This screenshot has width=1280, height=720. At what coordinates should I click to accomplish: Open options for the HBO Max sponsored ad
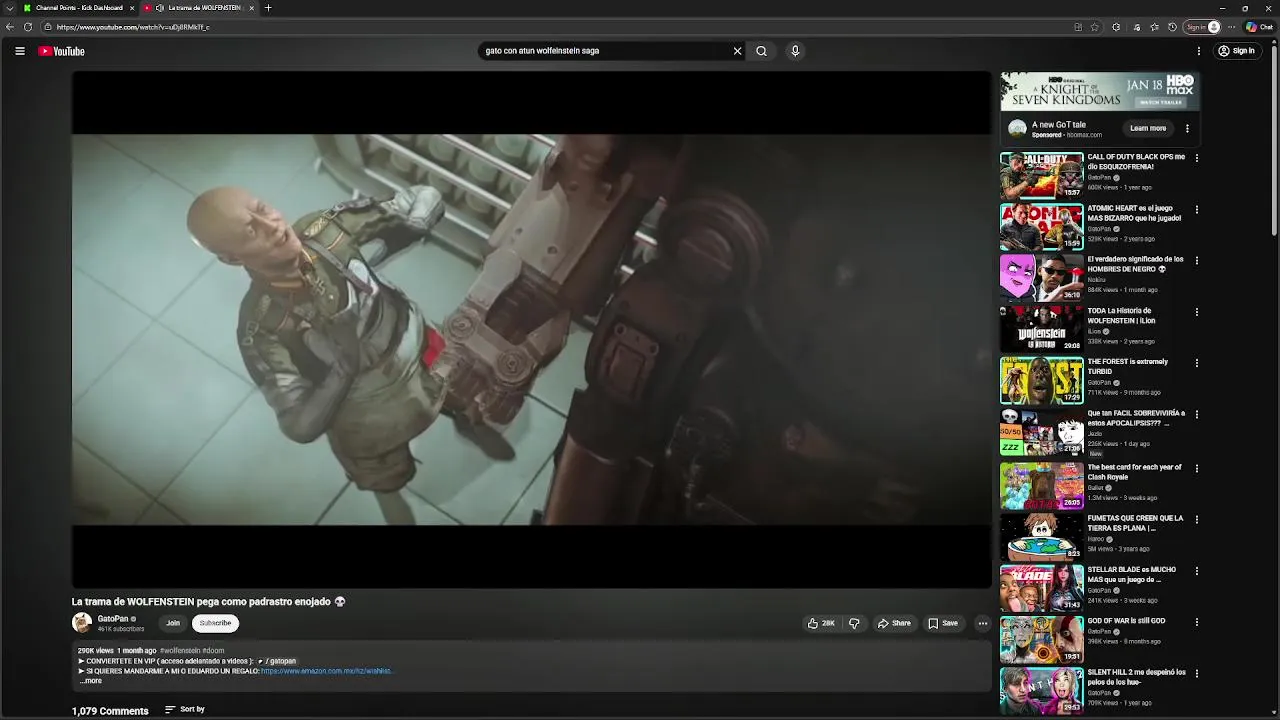tap(1187, 128)
